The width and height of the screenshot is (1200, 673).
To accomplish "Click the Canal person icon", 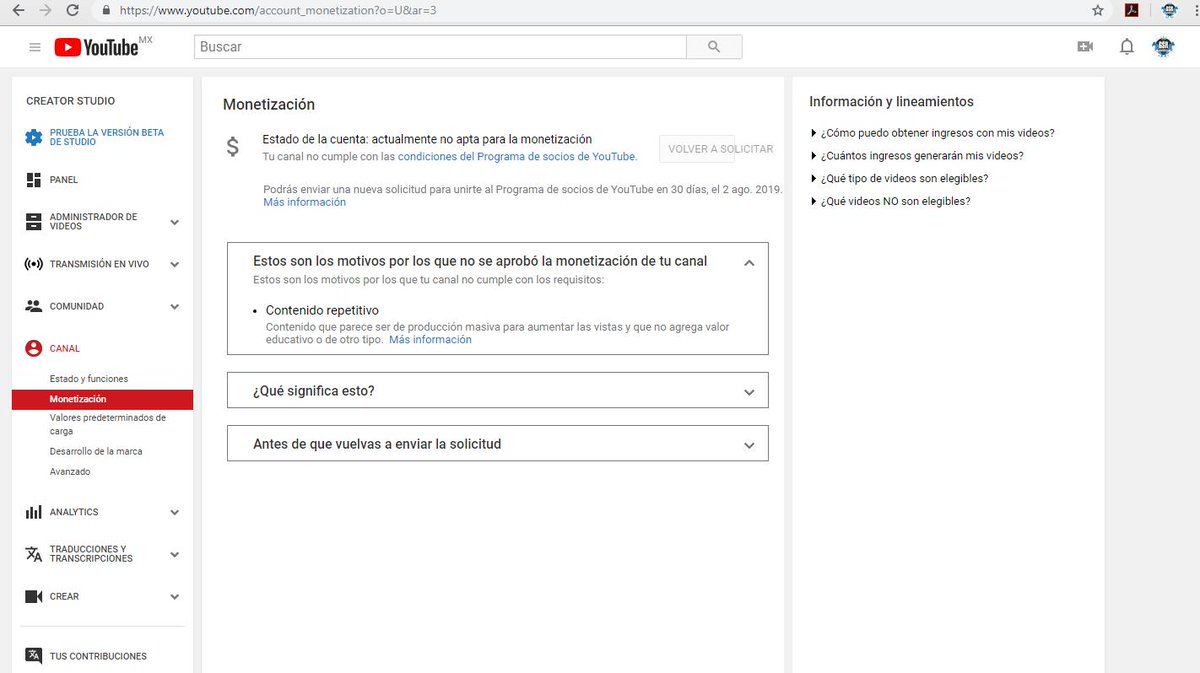I will tap(33, 348).
